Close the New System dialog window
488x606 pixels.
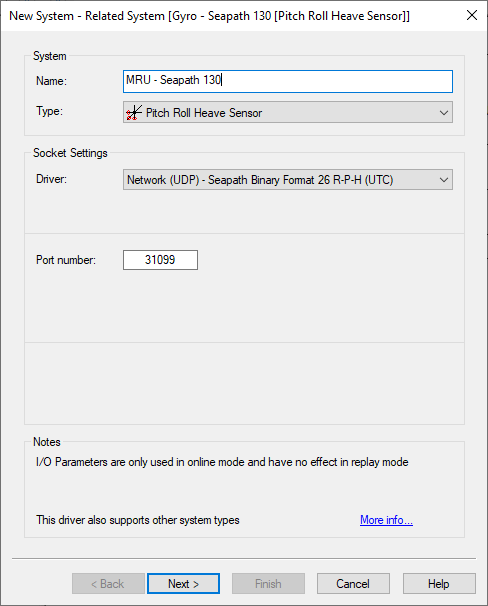(472, 15)
